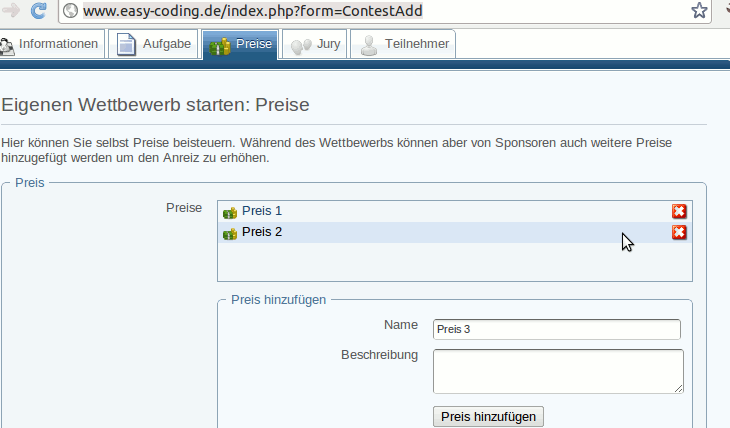Screen dimensions: 730x428
Task: Switch to the Aufgabe tab
Action: (153, 44)
